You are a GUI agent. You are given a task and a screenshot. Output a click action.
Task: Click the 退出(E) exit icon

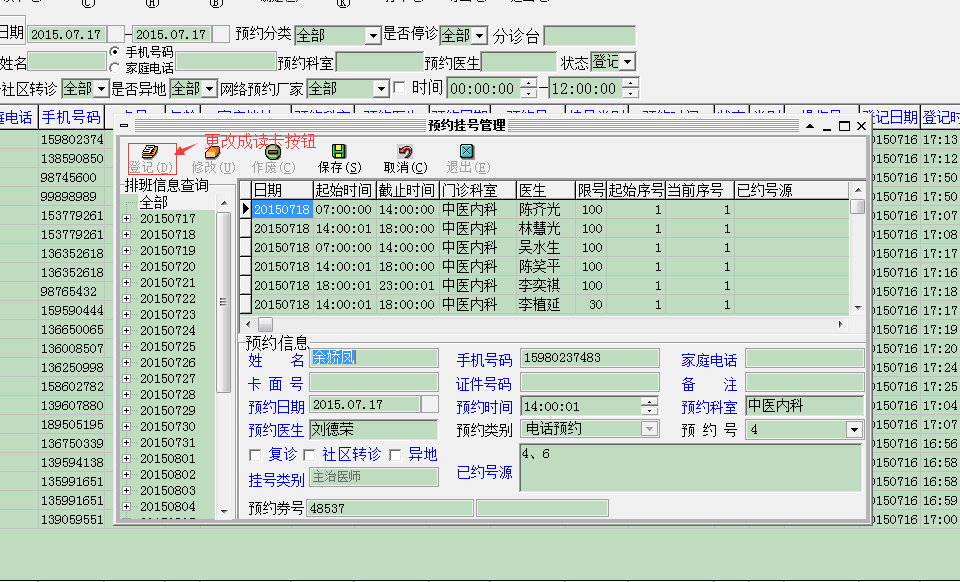(x=467, y=151)
